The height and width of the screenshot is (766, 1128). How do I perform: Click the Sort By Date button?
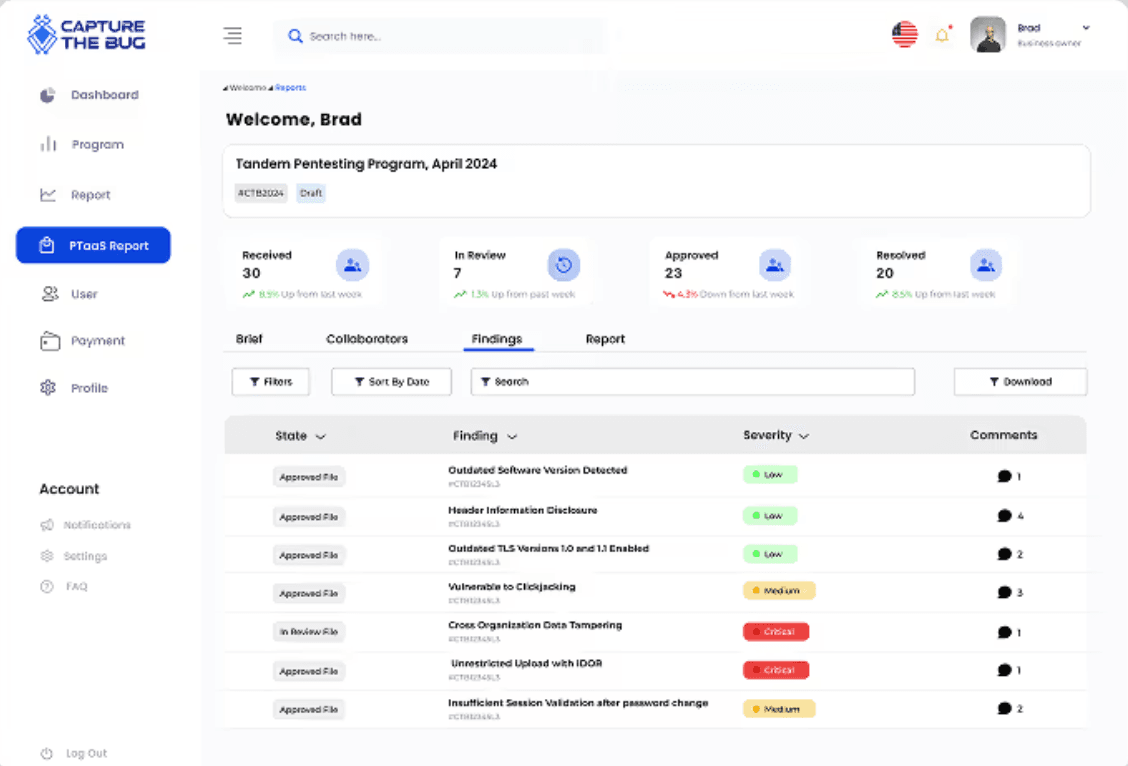(x=391, y=382)
